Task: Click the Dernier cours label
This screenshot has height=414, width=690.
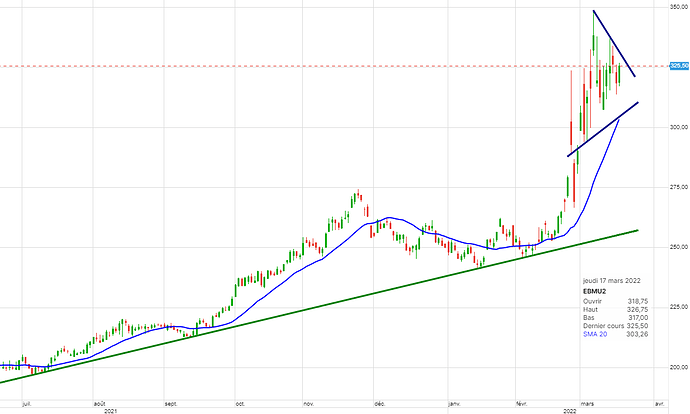Action: coord(603,326)
